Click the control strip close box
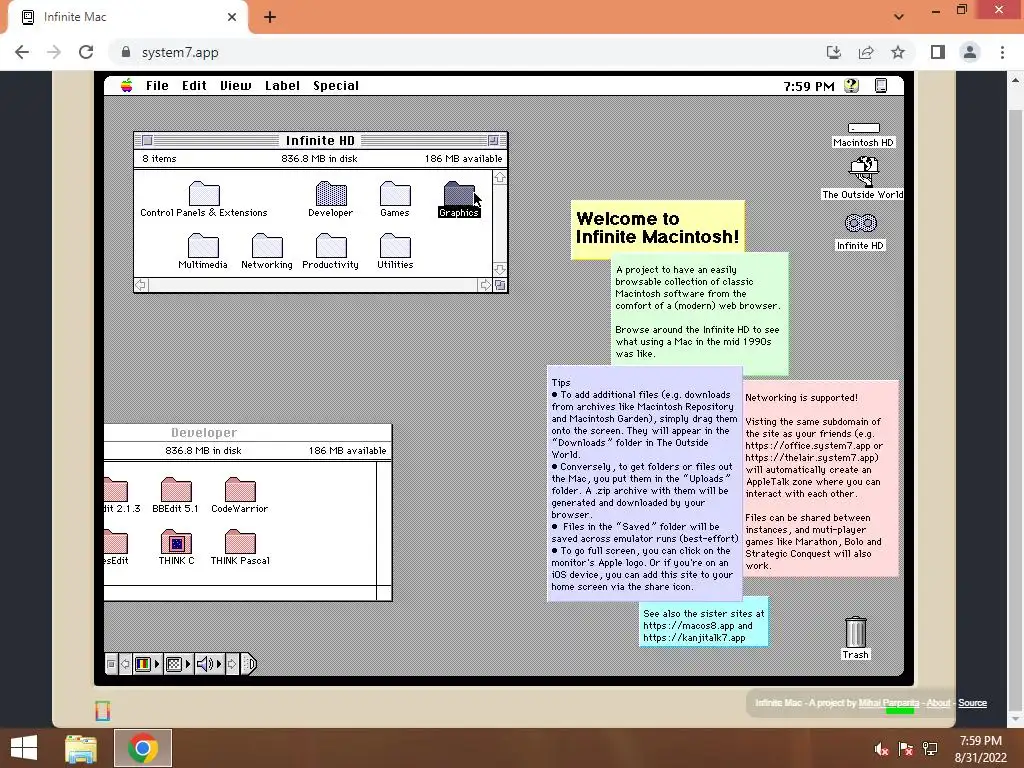1024x768 pixels. [x=111, y=664]
